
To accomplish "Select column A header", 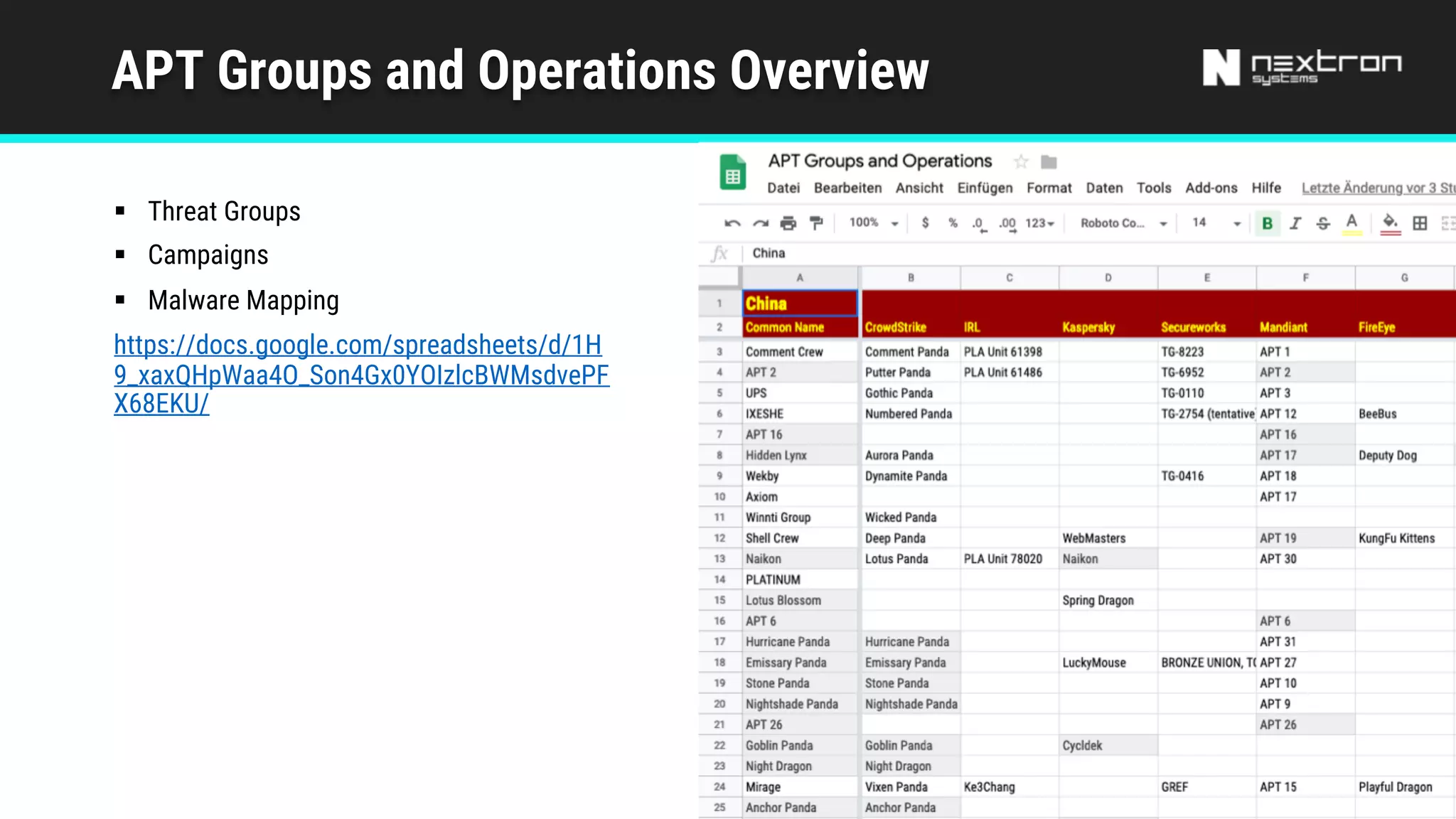I will 800,278.
